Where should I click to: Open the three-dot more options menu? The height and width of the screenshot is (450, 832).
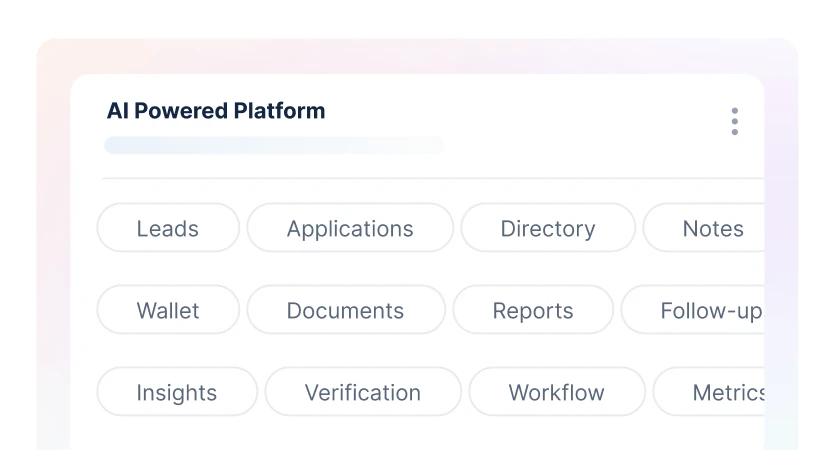click(x=734, y=121)
